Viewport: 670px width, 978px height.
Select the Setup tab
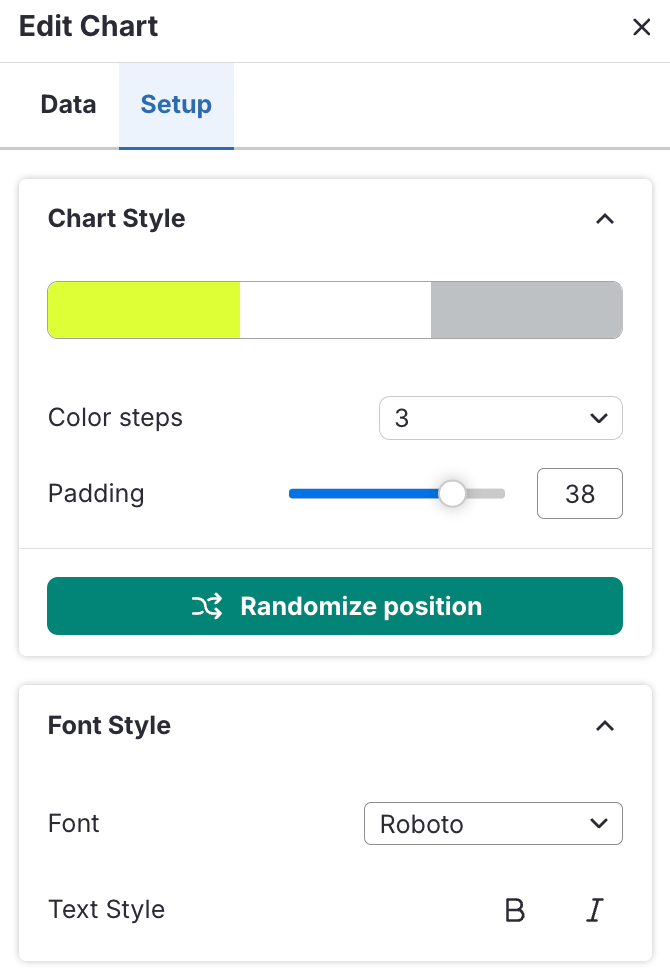(176, 105)
